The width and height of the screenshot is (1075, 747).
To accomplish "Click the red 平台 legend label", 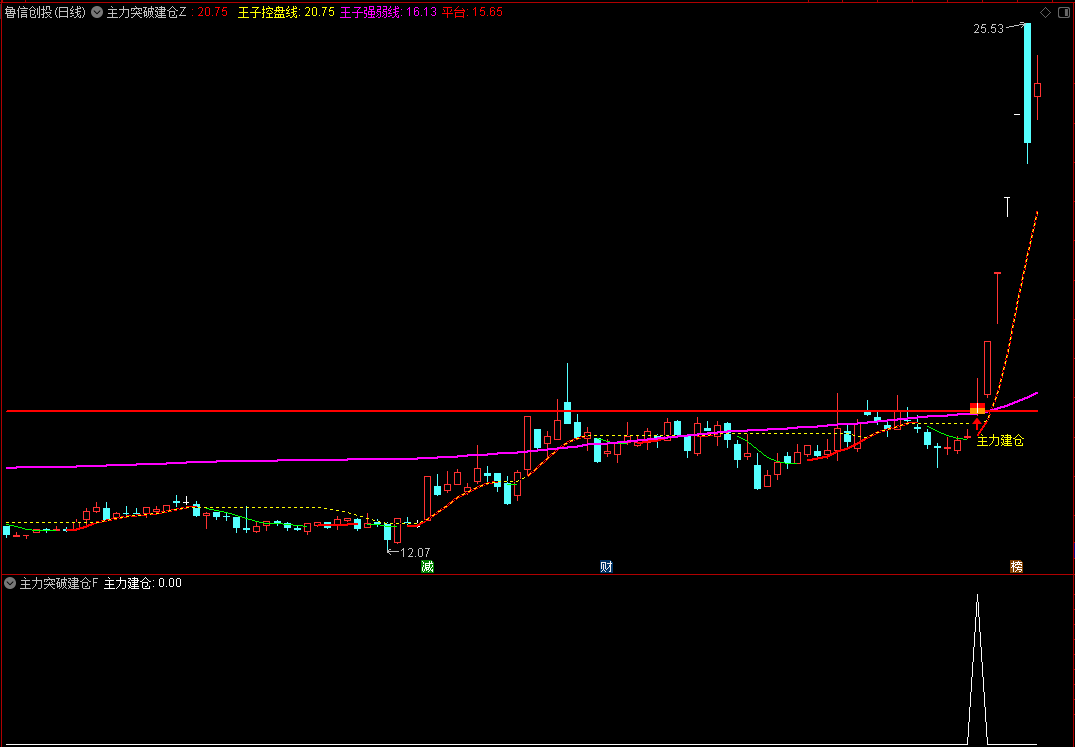I will 453,13.
